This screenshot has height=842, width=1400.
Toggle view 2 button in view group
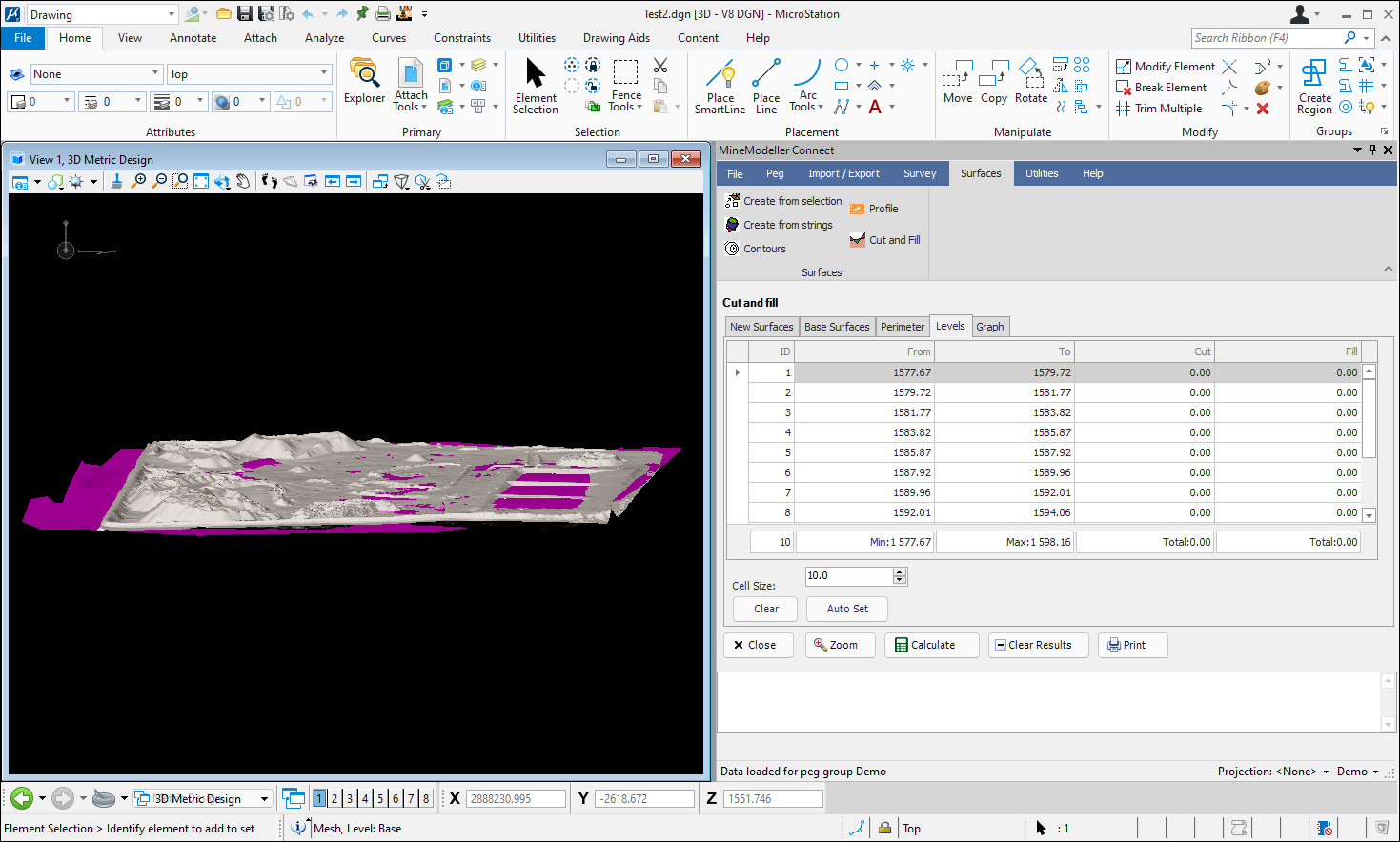pyautogui.click(x=335, y=798)
